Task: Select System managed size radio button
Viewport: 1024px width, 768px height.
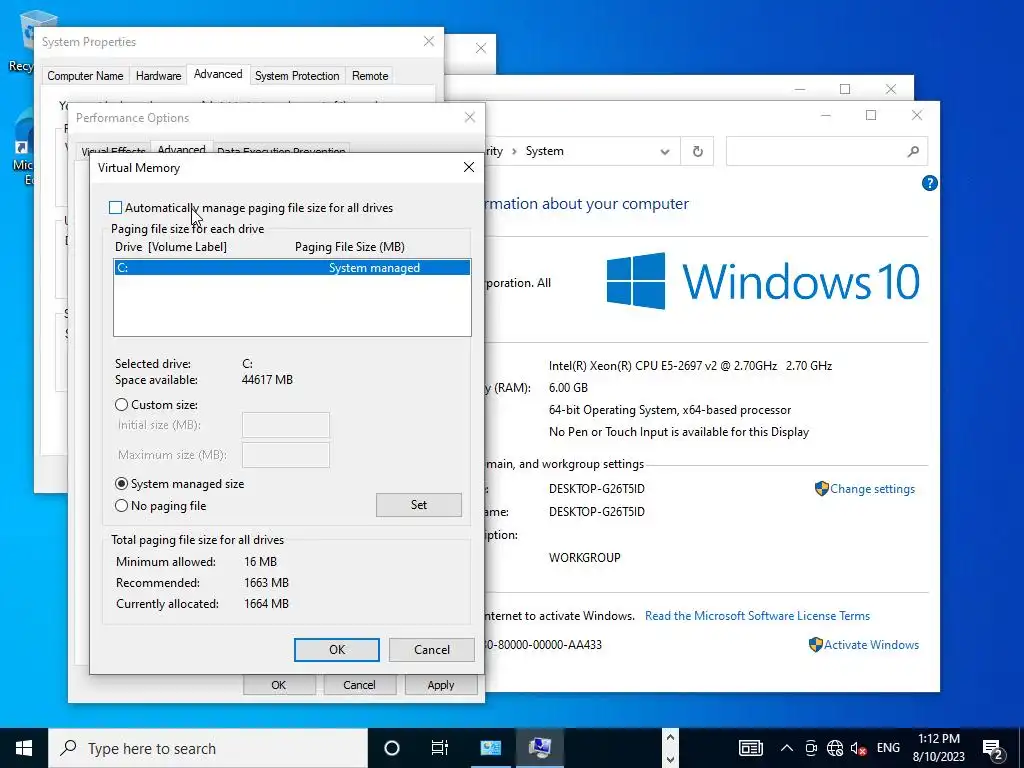Action: pos(121,484)
